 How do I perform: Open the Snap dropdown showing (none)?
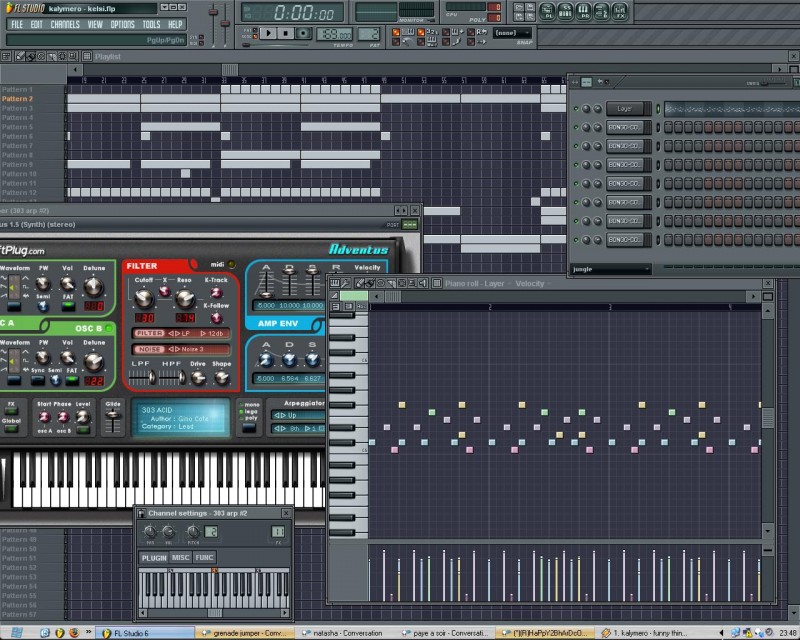(513, 33)
